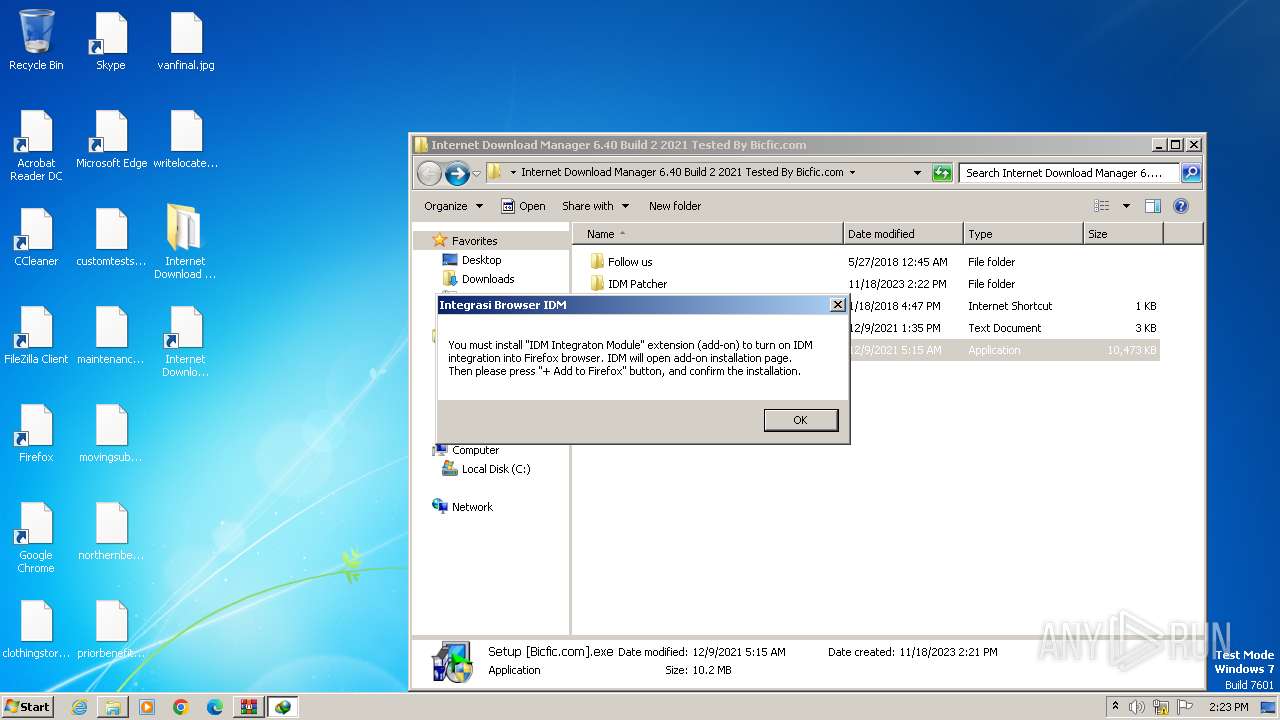Open Acrobat Reader DC shortcut
This screenshot has width=1280, height=720.
(36, 145)
